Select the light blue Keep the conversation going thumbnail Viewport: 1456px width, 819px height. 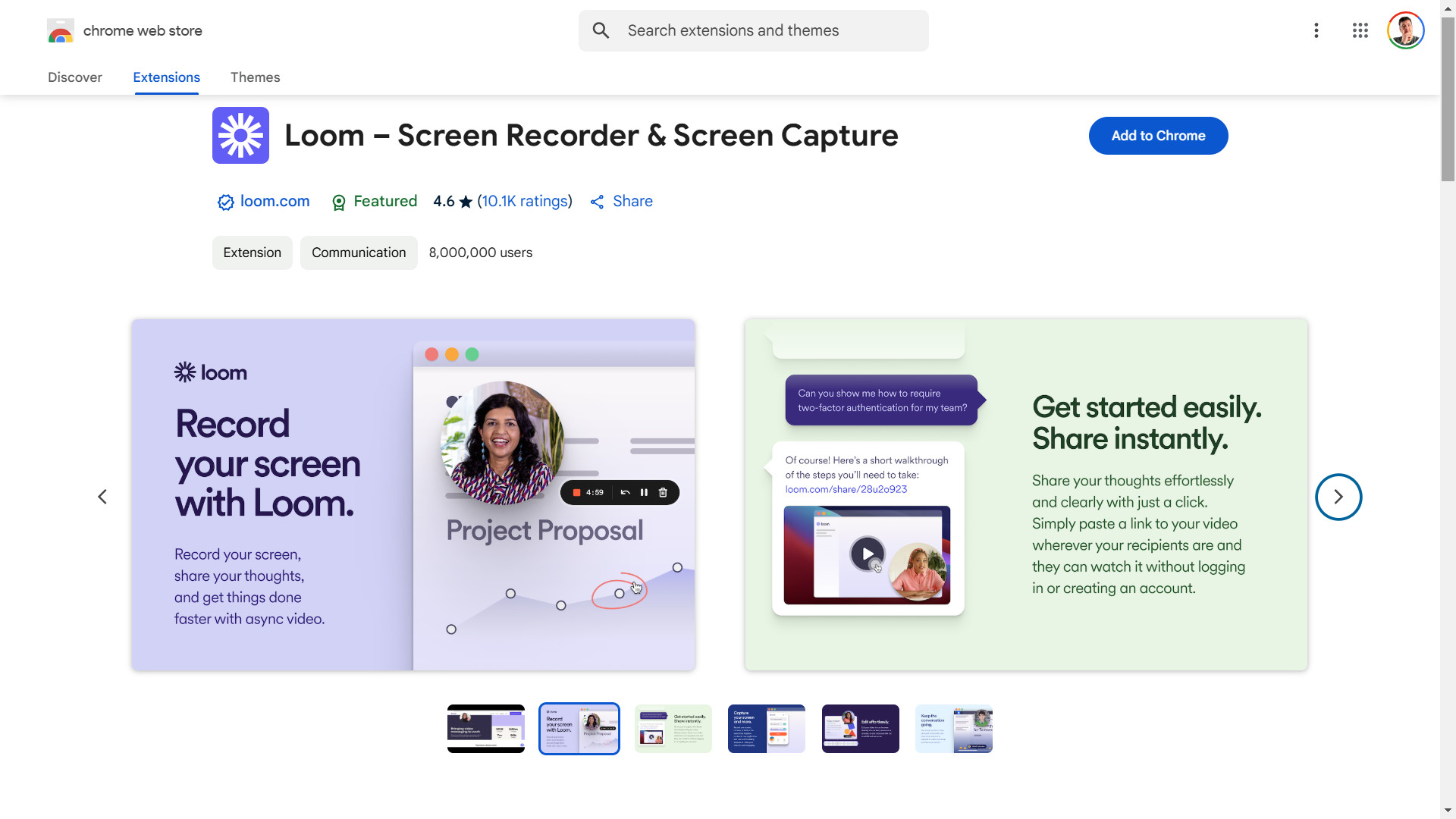coord(954,729)
